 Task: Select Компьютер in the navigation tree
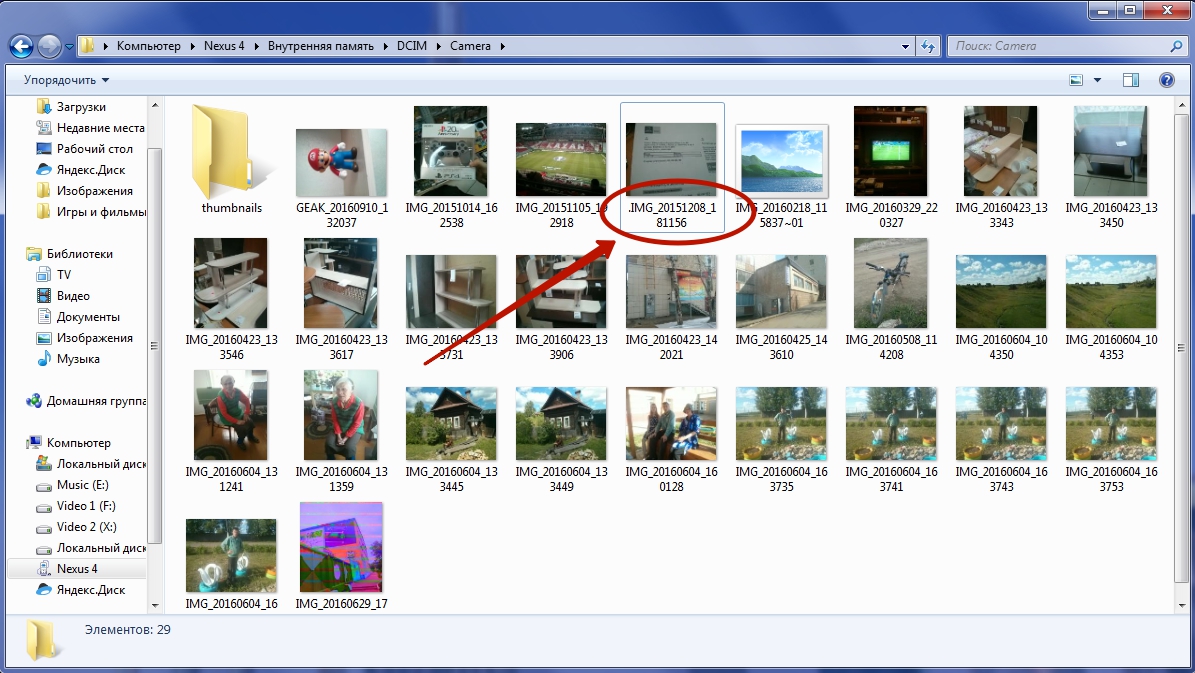click(x=78, y=443)
